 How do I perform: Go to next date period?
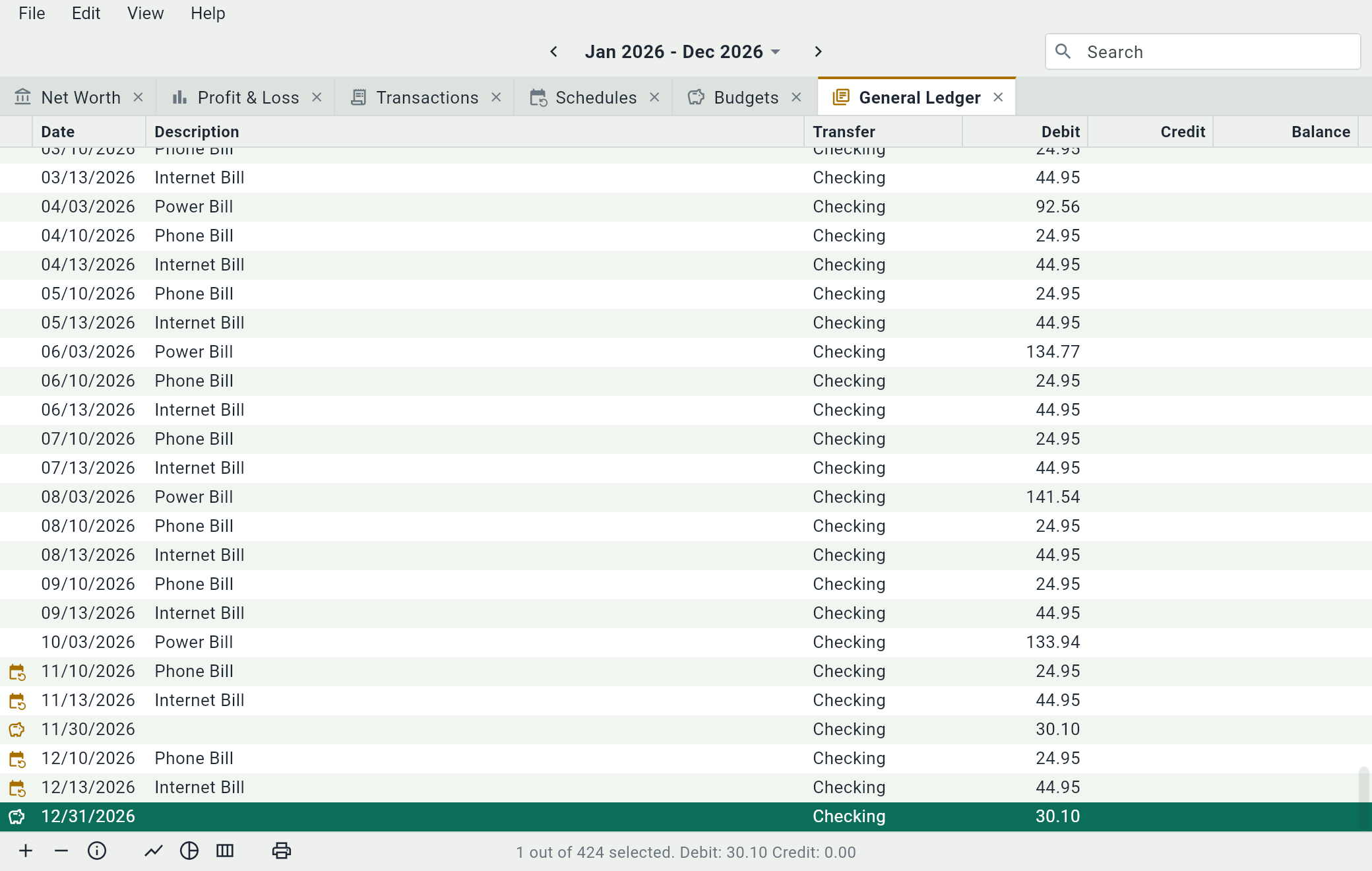(x=818, y=51)
